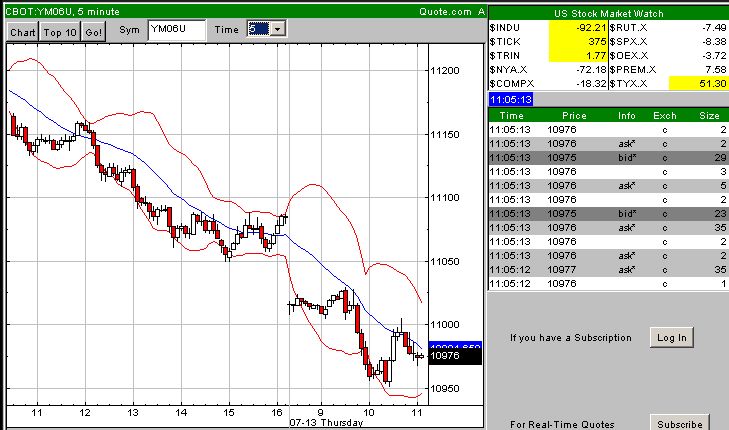Click the 11:05:12 ask row priced 10977
This screenshot has height=430, width=729.
click(x=608, y=270)
